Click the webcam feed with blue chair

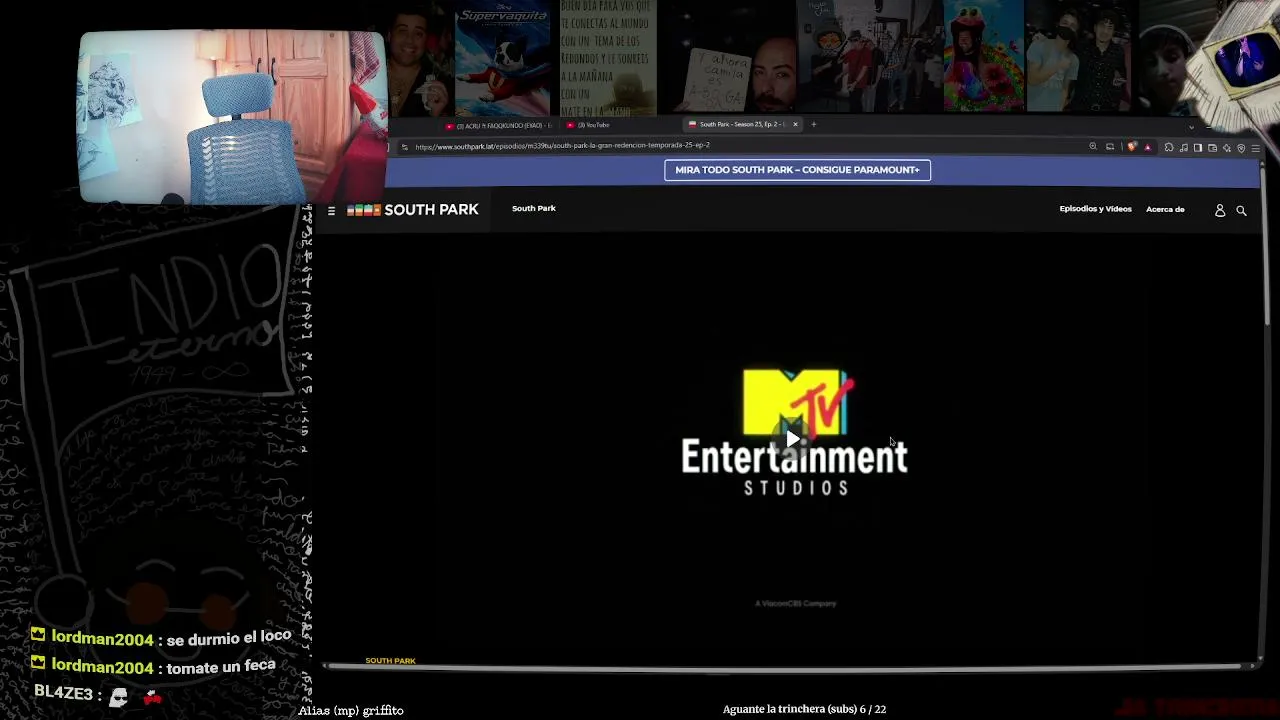click(x=232, y=117)
